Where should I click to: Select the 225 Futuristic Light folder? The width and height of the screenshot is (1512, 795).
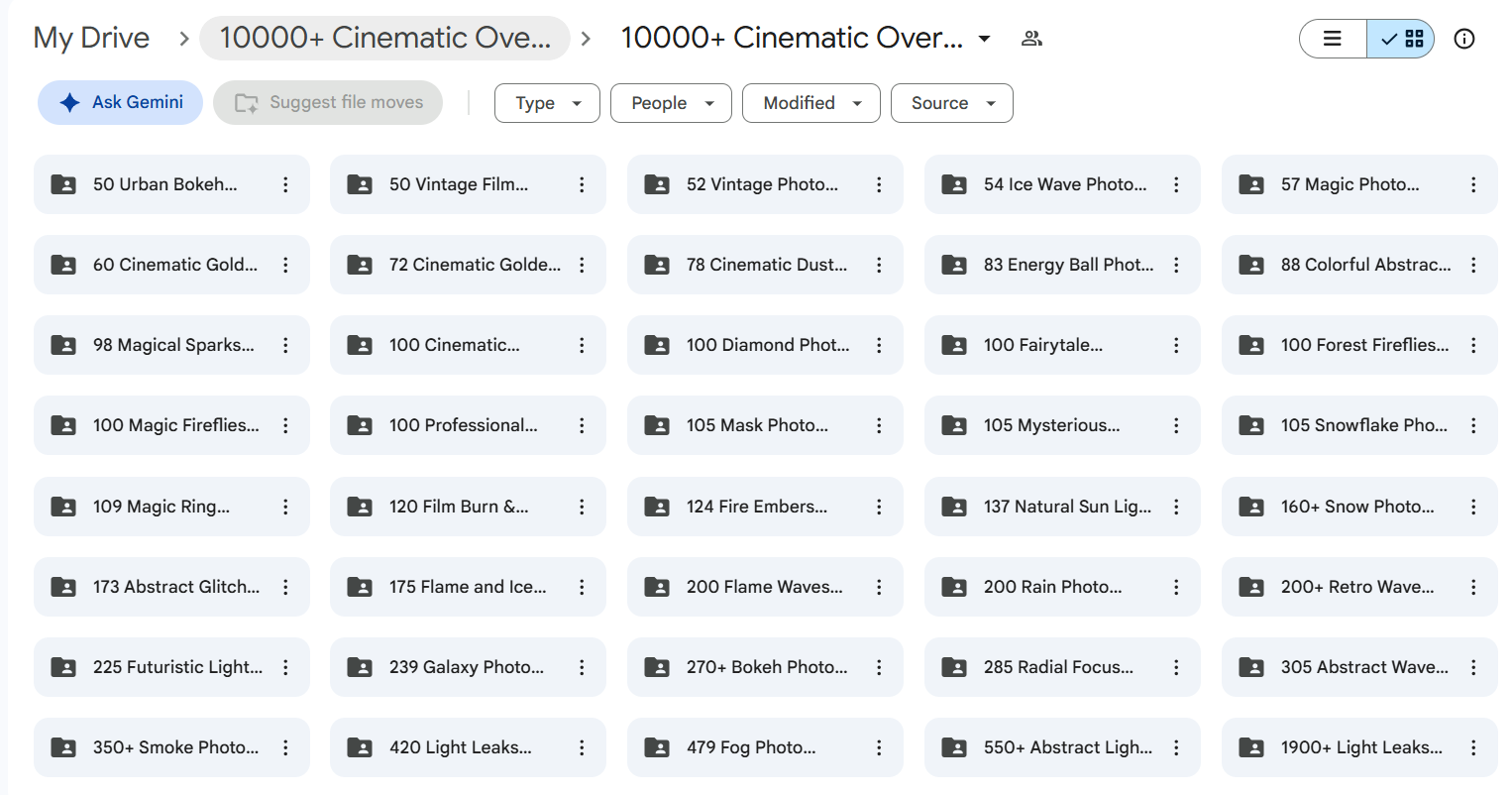point(171,667)
